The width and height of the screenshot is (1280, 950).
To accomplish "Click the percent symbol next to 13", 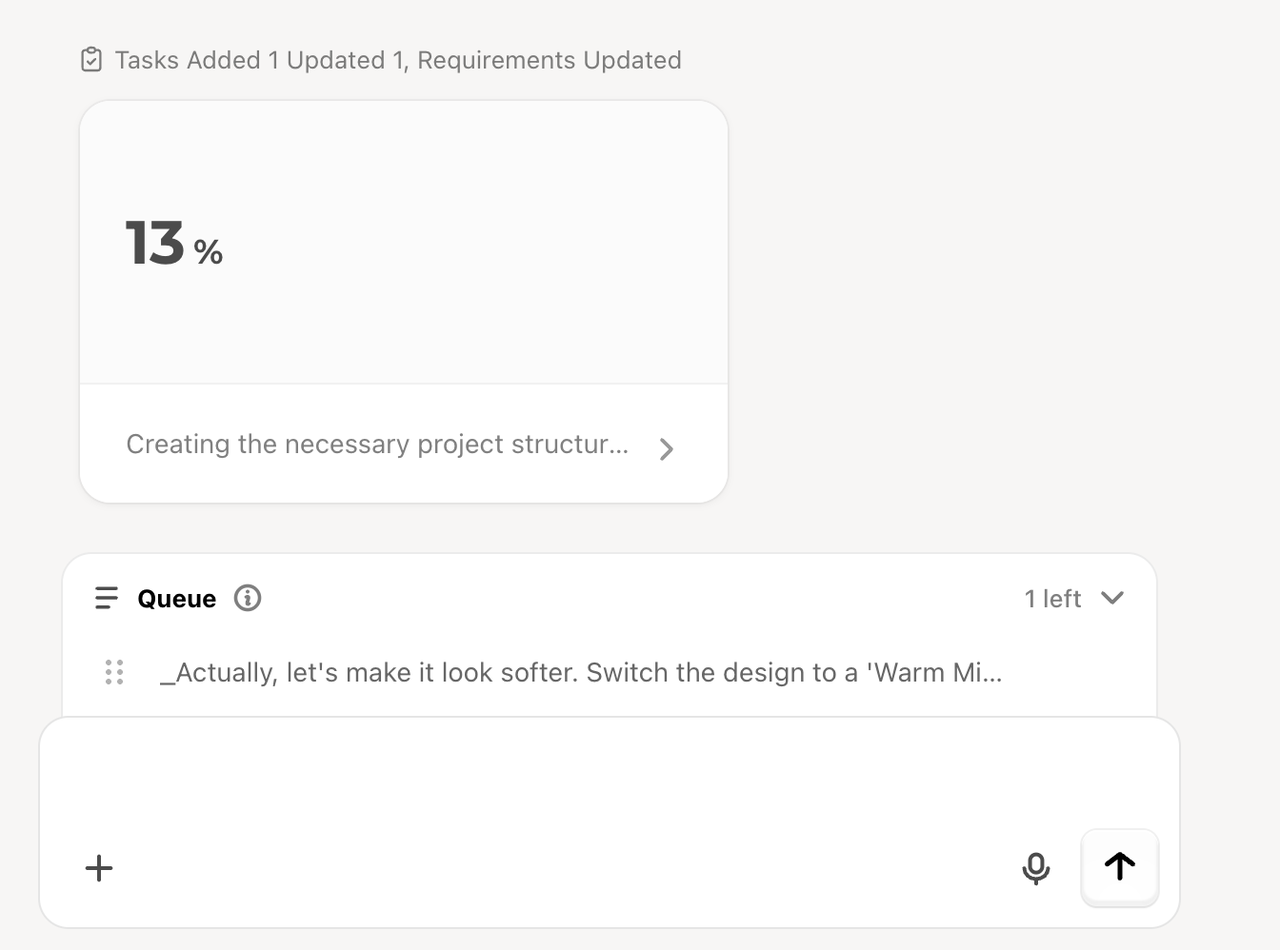I will click(208, 252).
